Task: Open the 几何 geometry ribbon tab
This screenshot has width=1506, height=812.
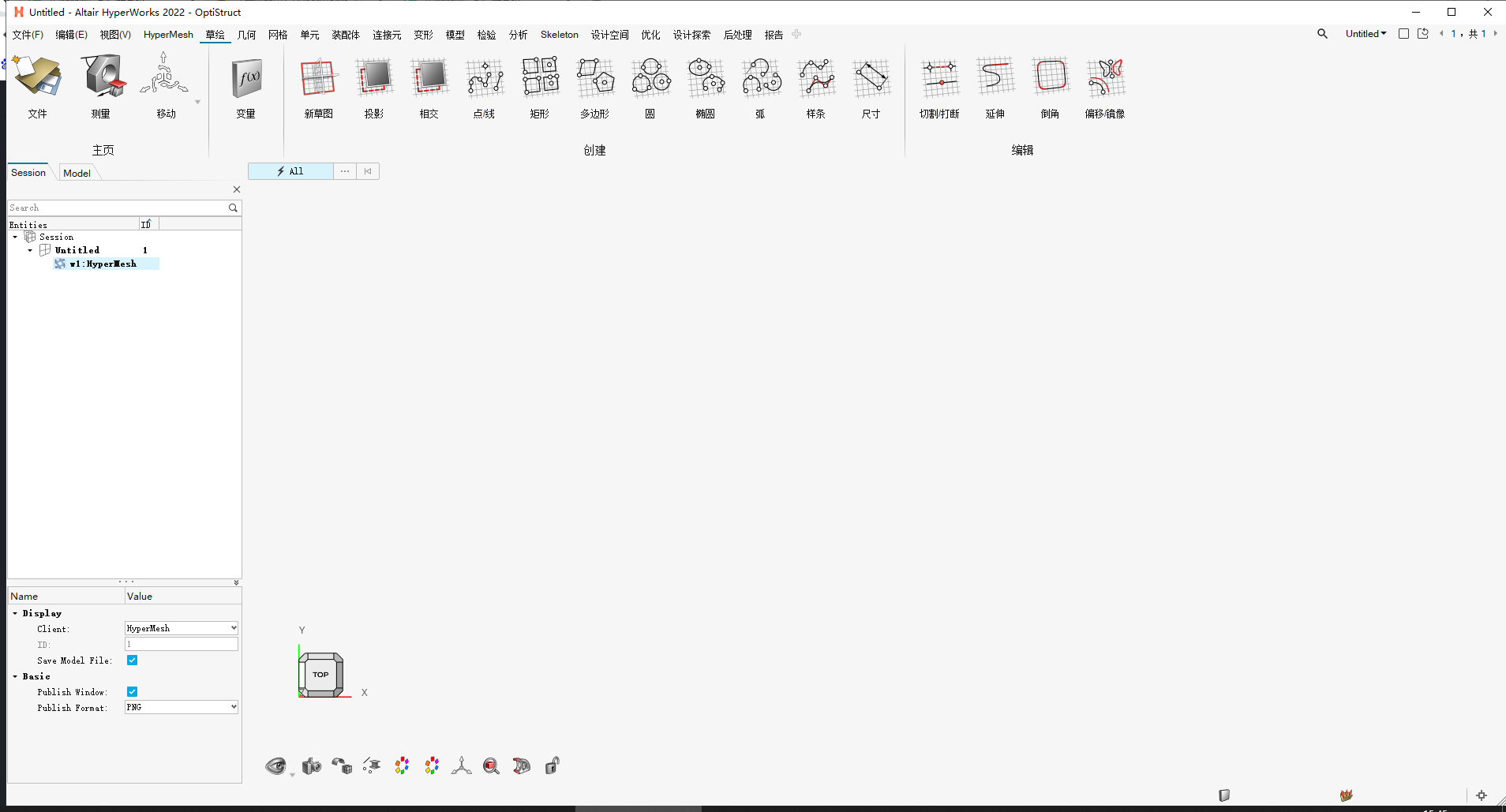Action: (246, 35)
